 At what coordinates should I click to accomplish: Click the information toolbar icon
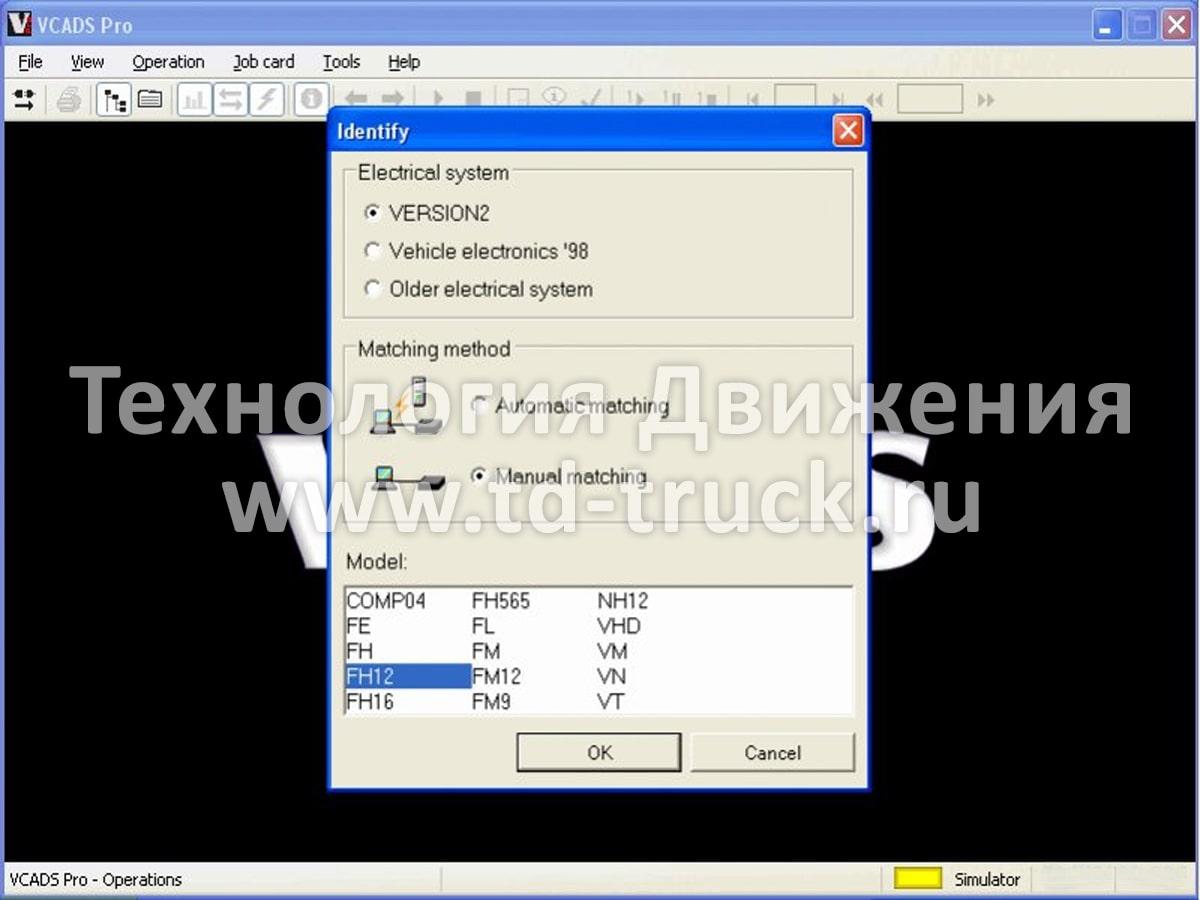tap(312, 99)
